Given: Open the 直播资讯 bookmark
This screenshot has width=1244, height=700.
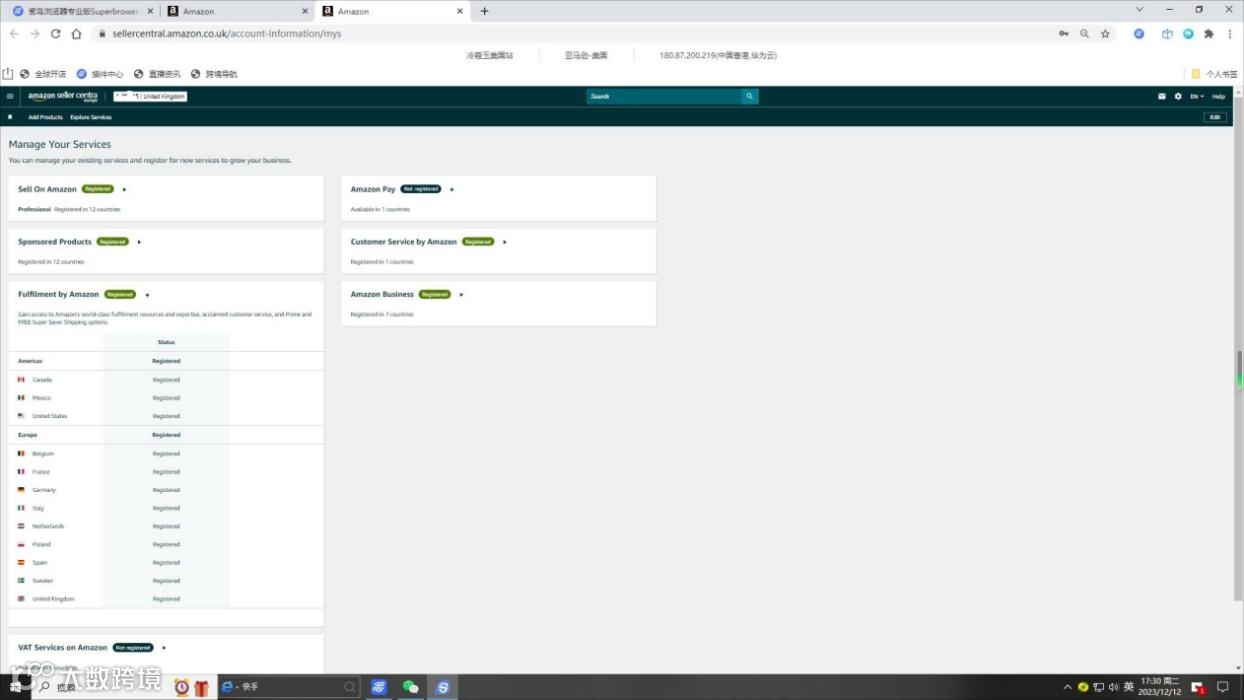Looking at the screenshot, I should (158, 74).
